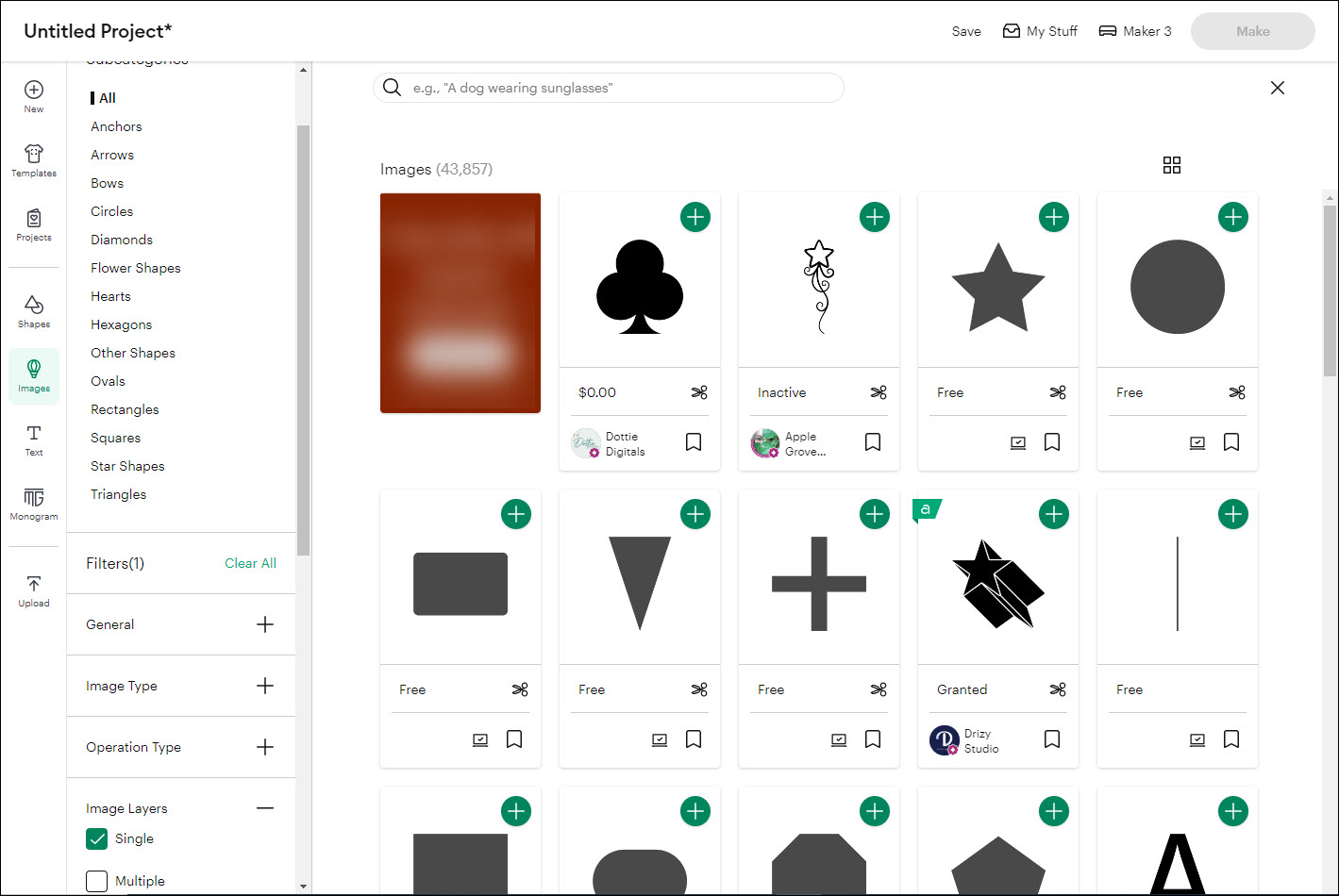The width and height of the screenshot is (1339, 896).
Task: Bookmark the circle shape image
Action: coord(1231,442)
